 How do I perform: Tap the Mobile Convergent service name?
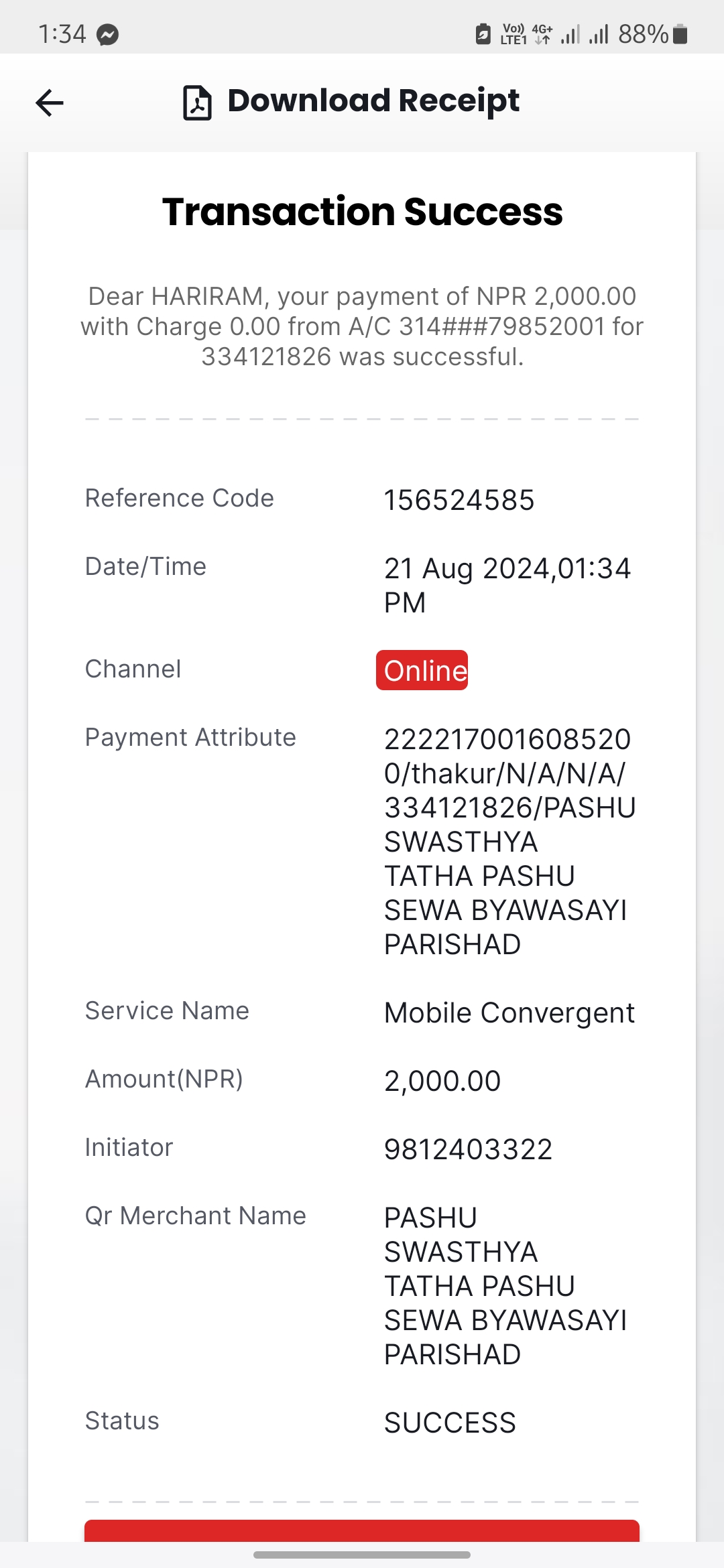point(509,1013)
